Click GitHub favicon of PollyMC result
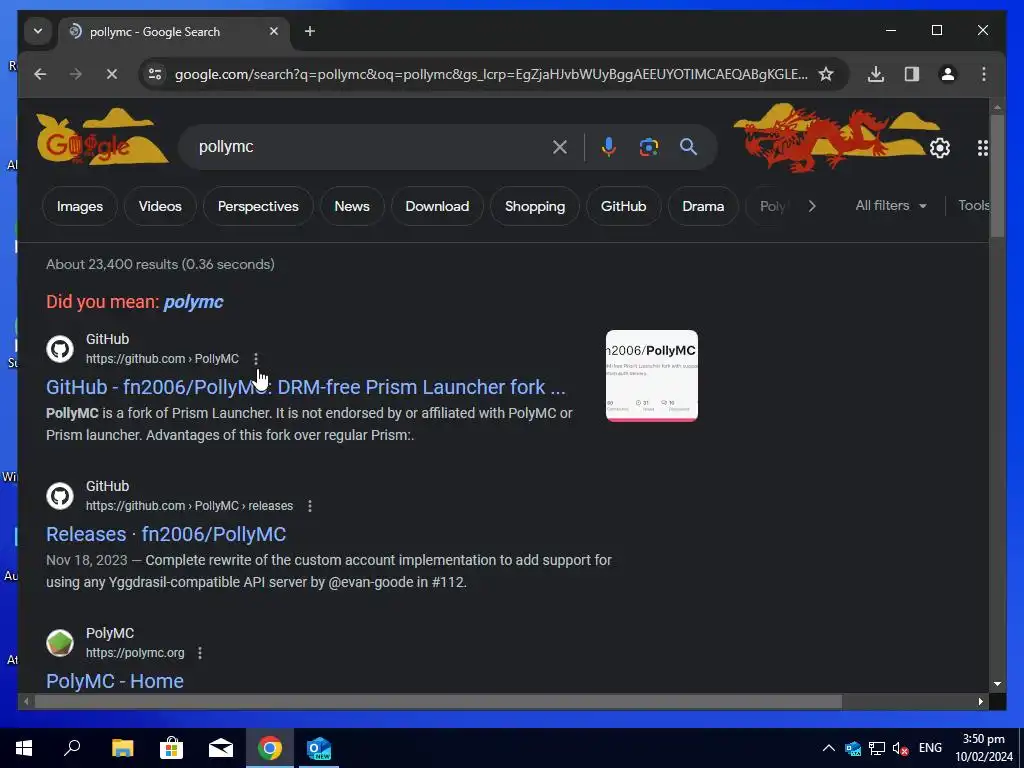1024x768 pixels. pos(60,349)
